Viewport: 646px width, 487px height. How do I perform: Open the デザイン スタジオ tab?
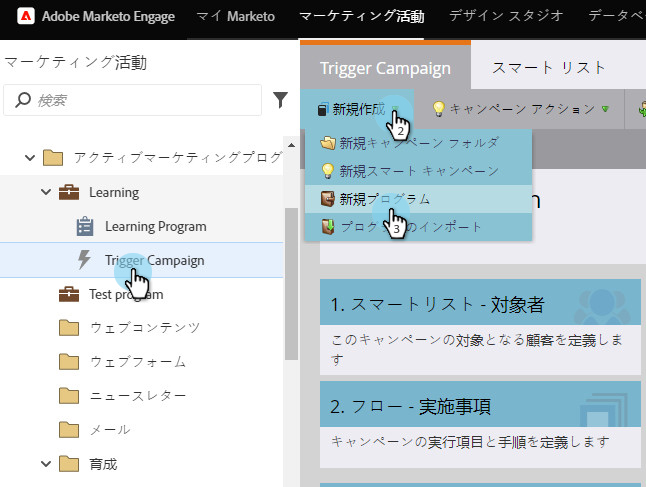506,16
